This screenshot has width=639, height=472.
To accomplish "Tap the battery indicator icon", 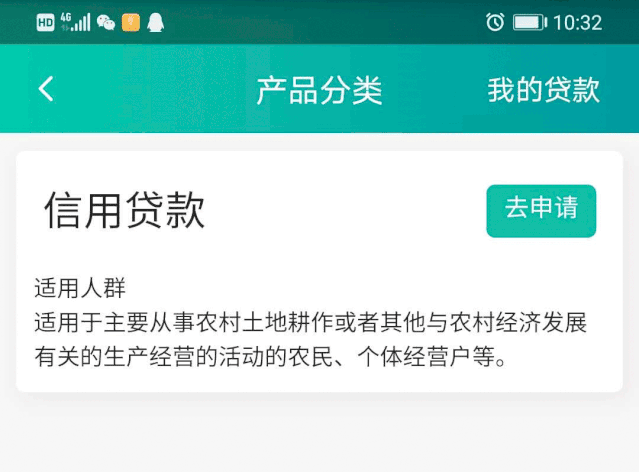I will (x=530, y=22).
